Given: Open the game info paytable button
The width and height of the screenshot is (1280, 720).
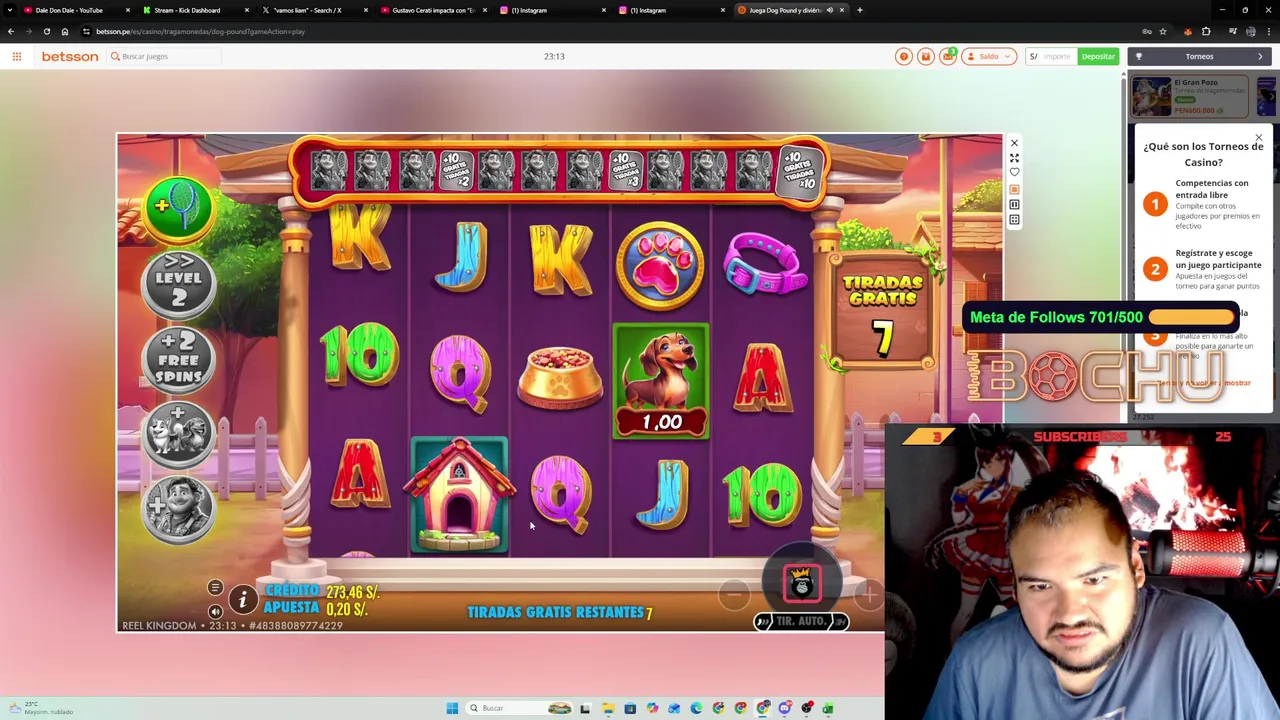Looking at the screenshot, I should click(242, 599).
